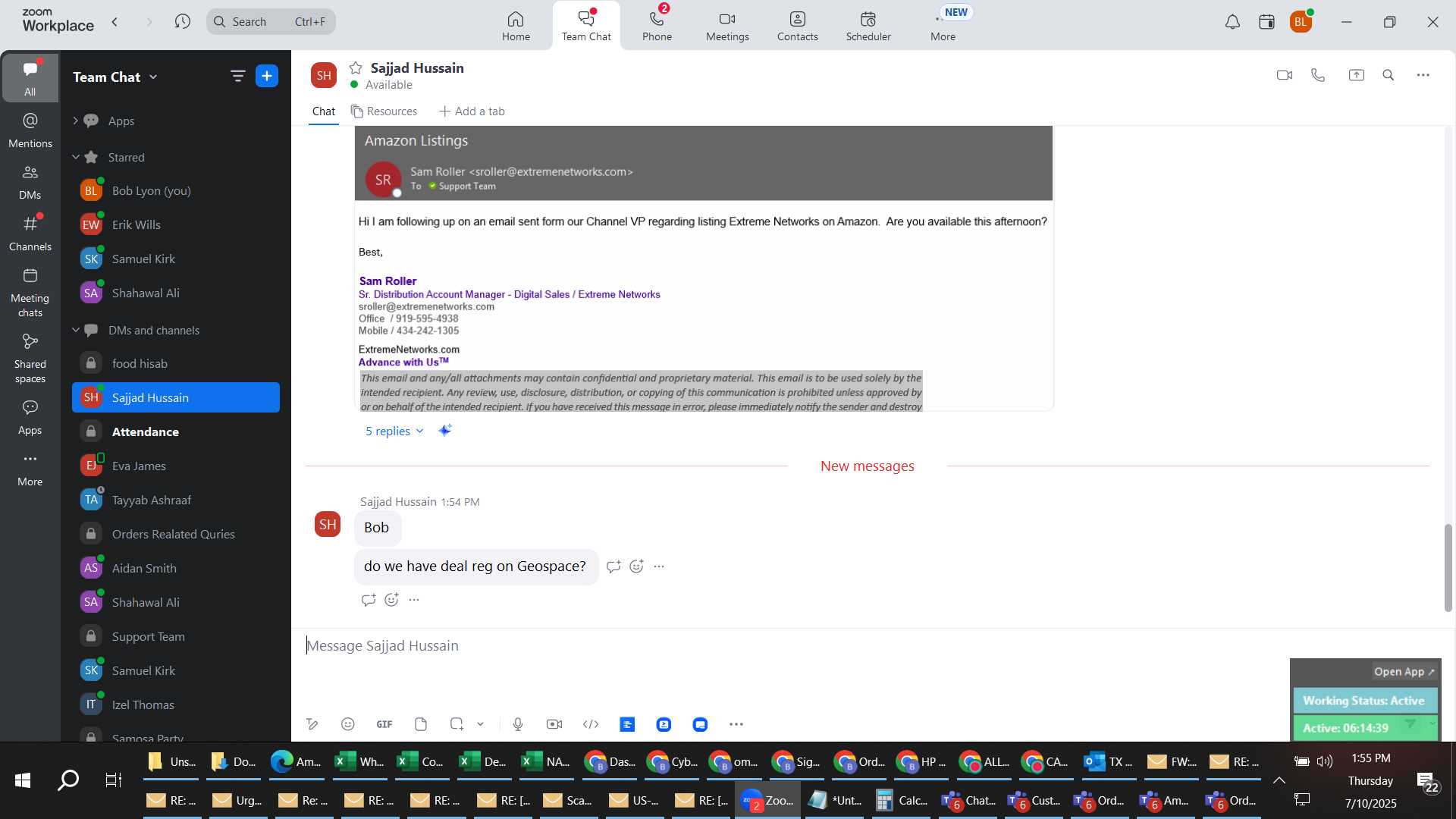Click the share screen icon in chat header
Screen dimensions: 1456x819
point(1356,75)
